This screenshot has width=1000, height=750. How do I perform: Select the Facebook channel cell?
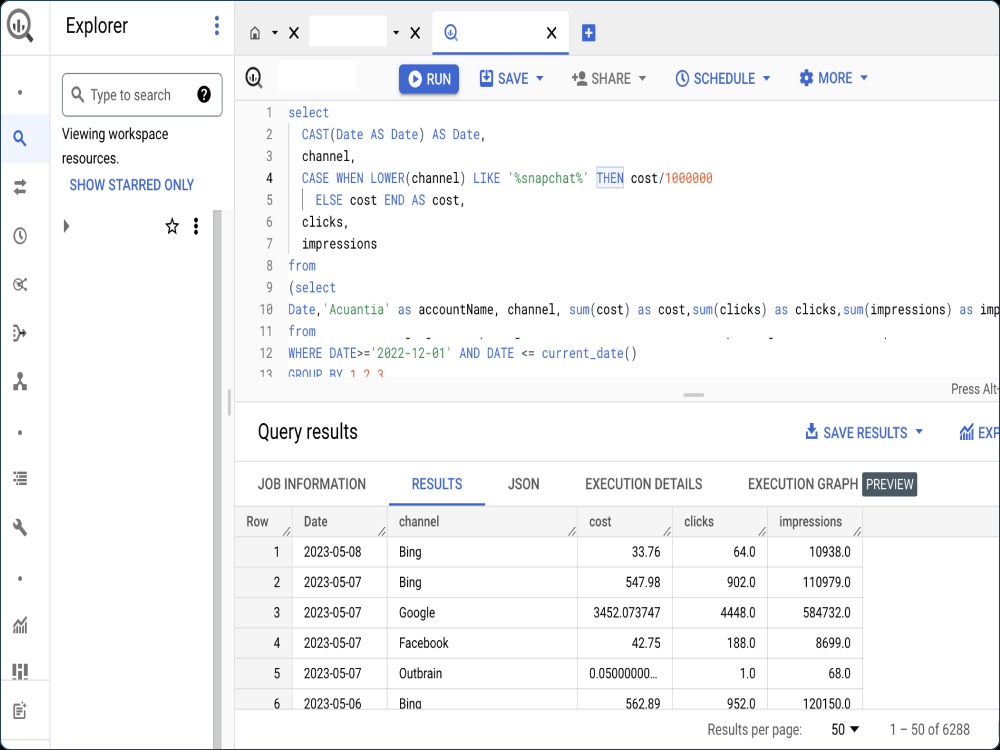pos(482,643)
